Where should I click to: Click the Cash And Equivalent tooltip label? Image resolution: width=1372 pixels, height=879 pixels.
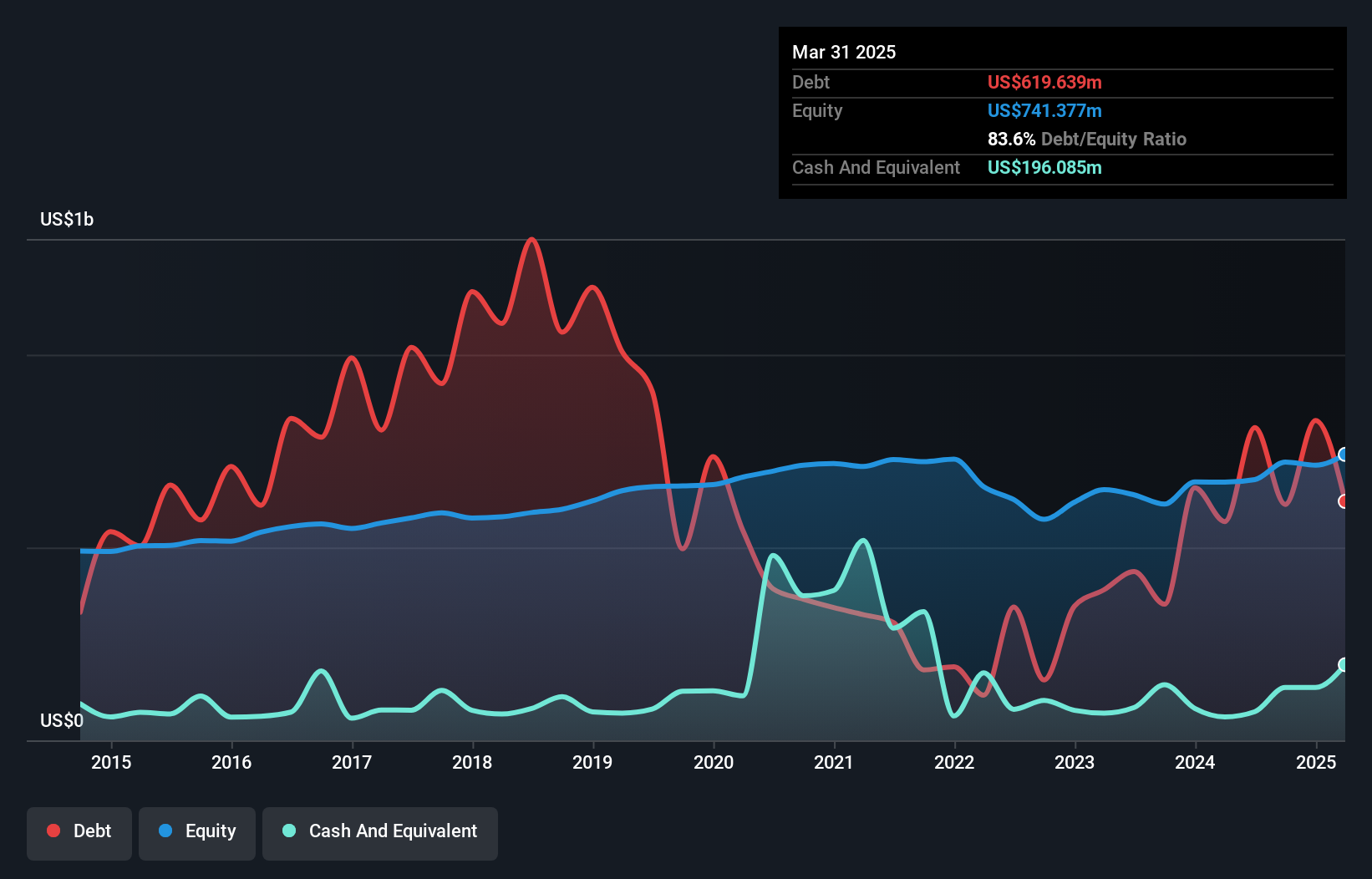click(x=876, y=167)
